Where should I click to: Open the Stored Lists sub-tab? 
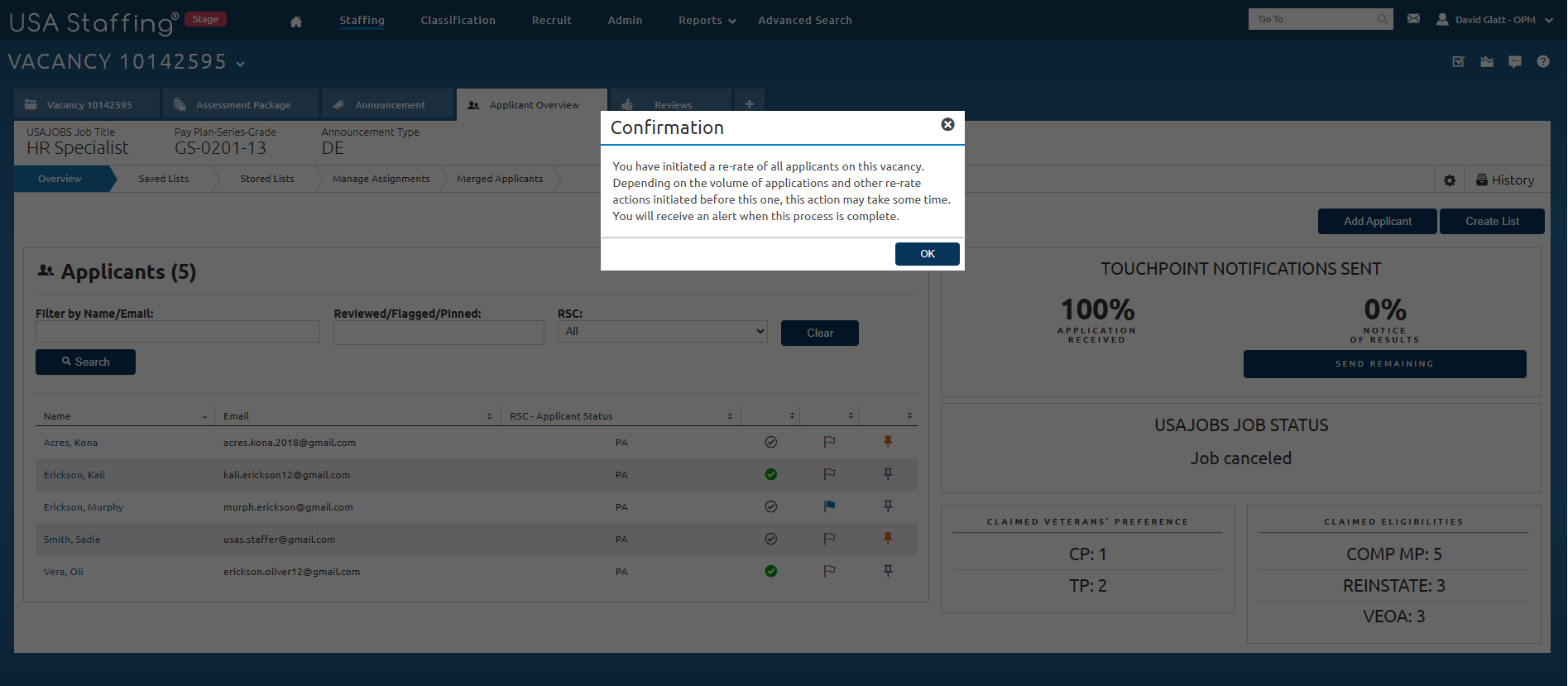pyautogui.click(x=266, y=179)
